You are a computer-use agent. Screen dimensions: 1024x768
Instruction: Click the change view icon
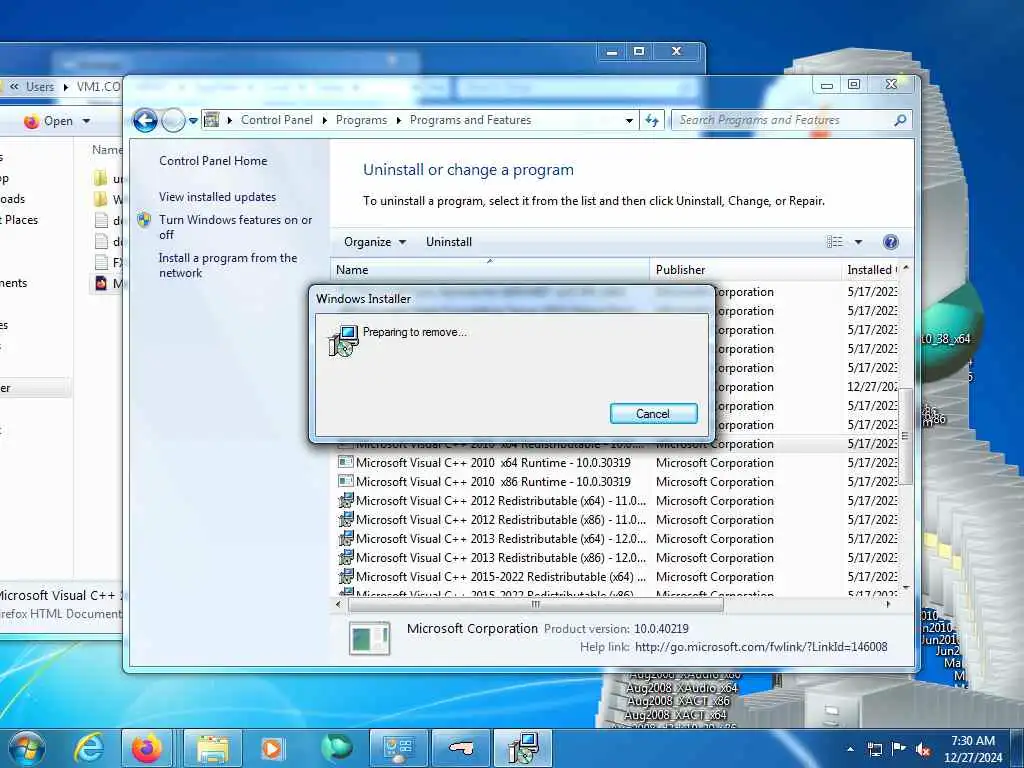pos(835,242)
